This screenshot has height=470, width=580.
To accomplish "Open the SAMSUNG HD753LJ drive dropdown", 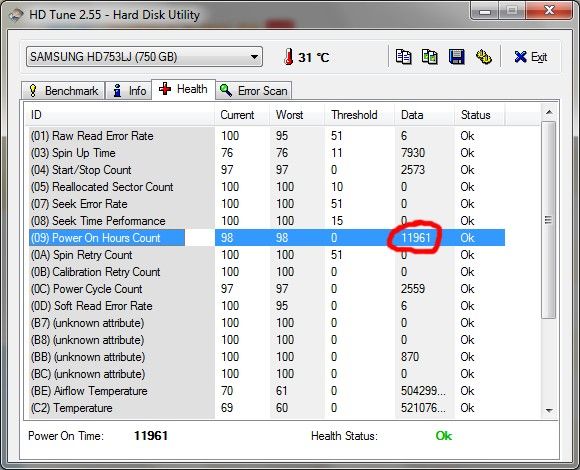I will [144, 57].
